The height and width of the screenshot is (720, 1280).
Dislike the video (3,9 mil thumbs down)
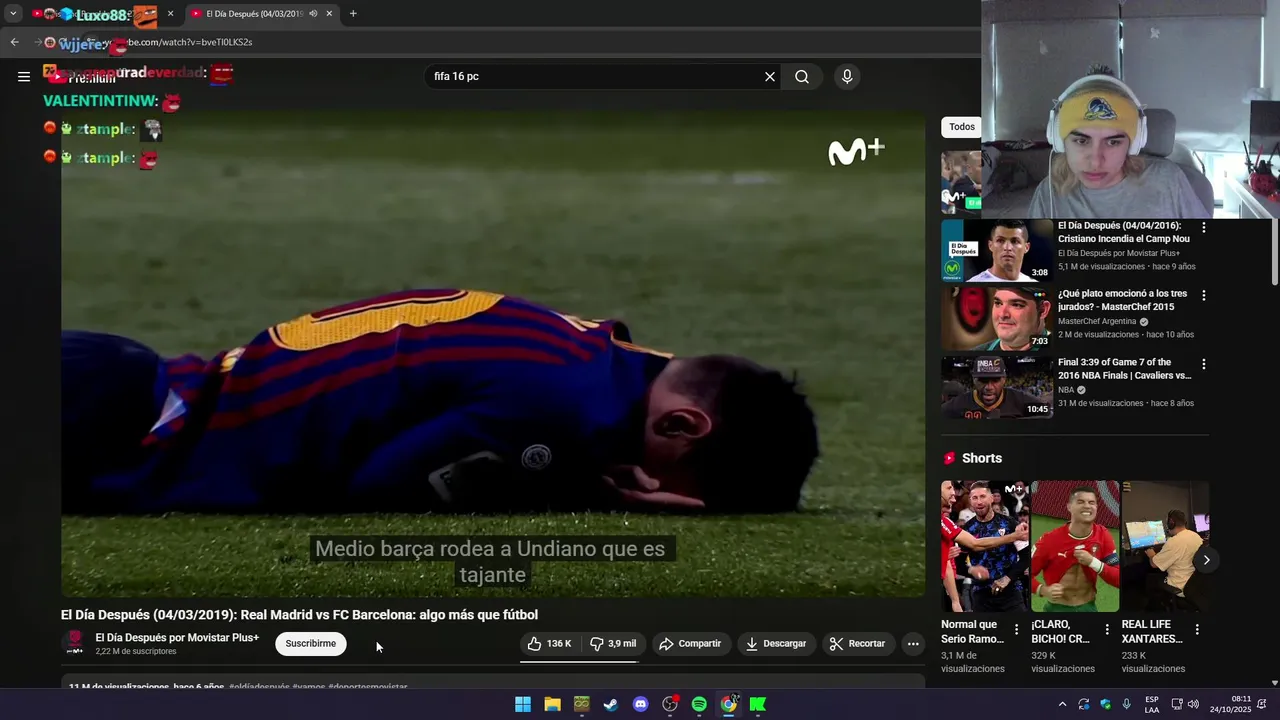pos(612,644)
